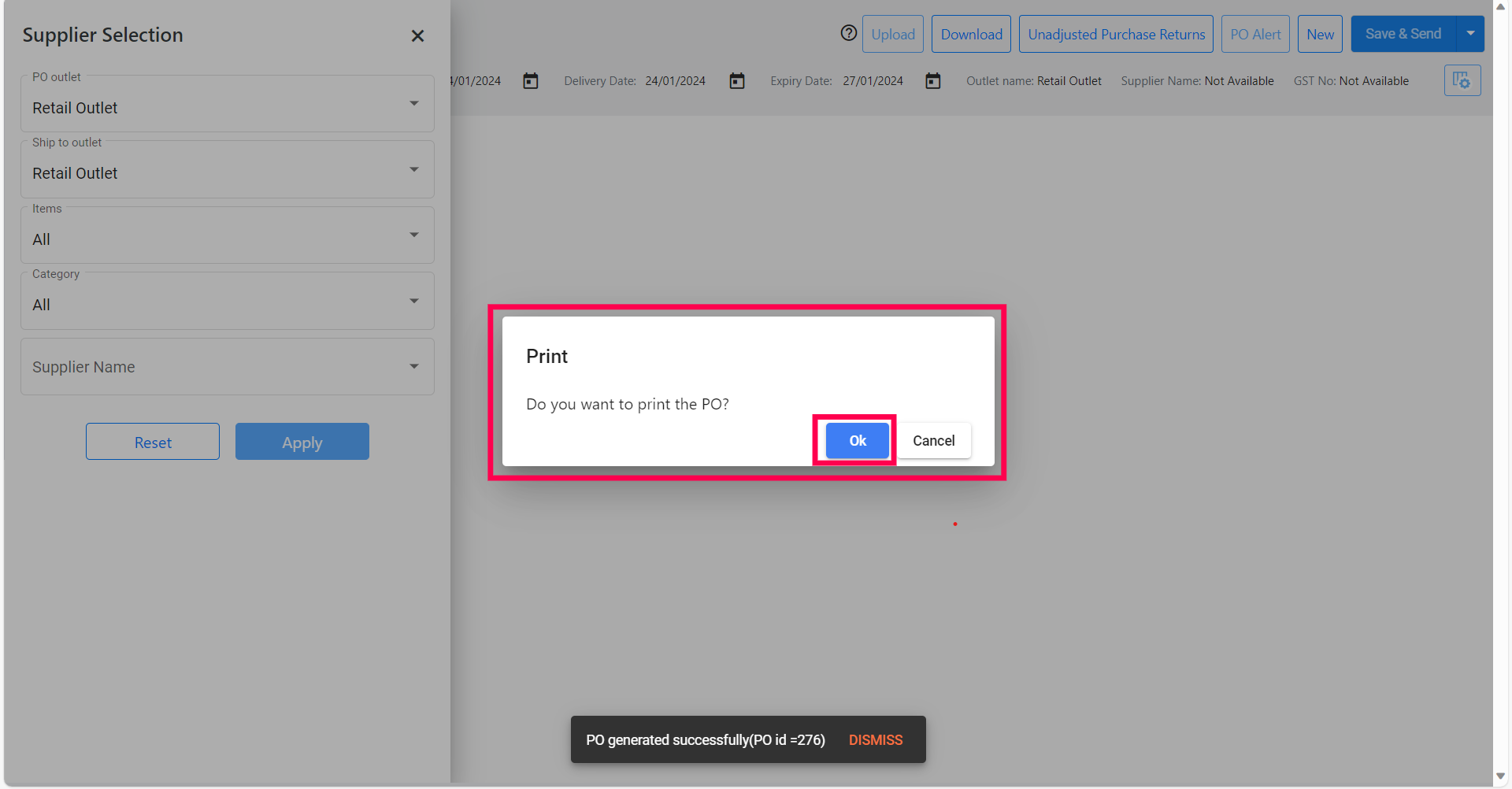Confirm printing with the Ok button
This screenshot has width=1512, height=789.
coord(858,440)
